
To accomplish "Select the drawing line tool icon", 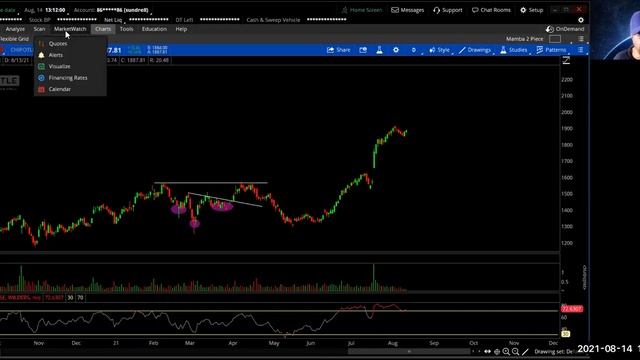I will pyautogui.click(x=525, y=351).
